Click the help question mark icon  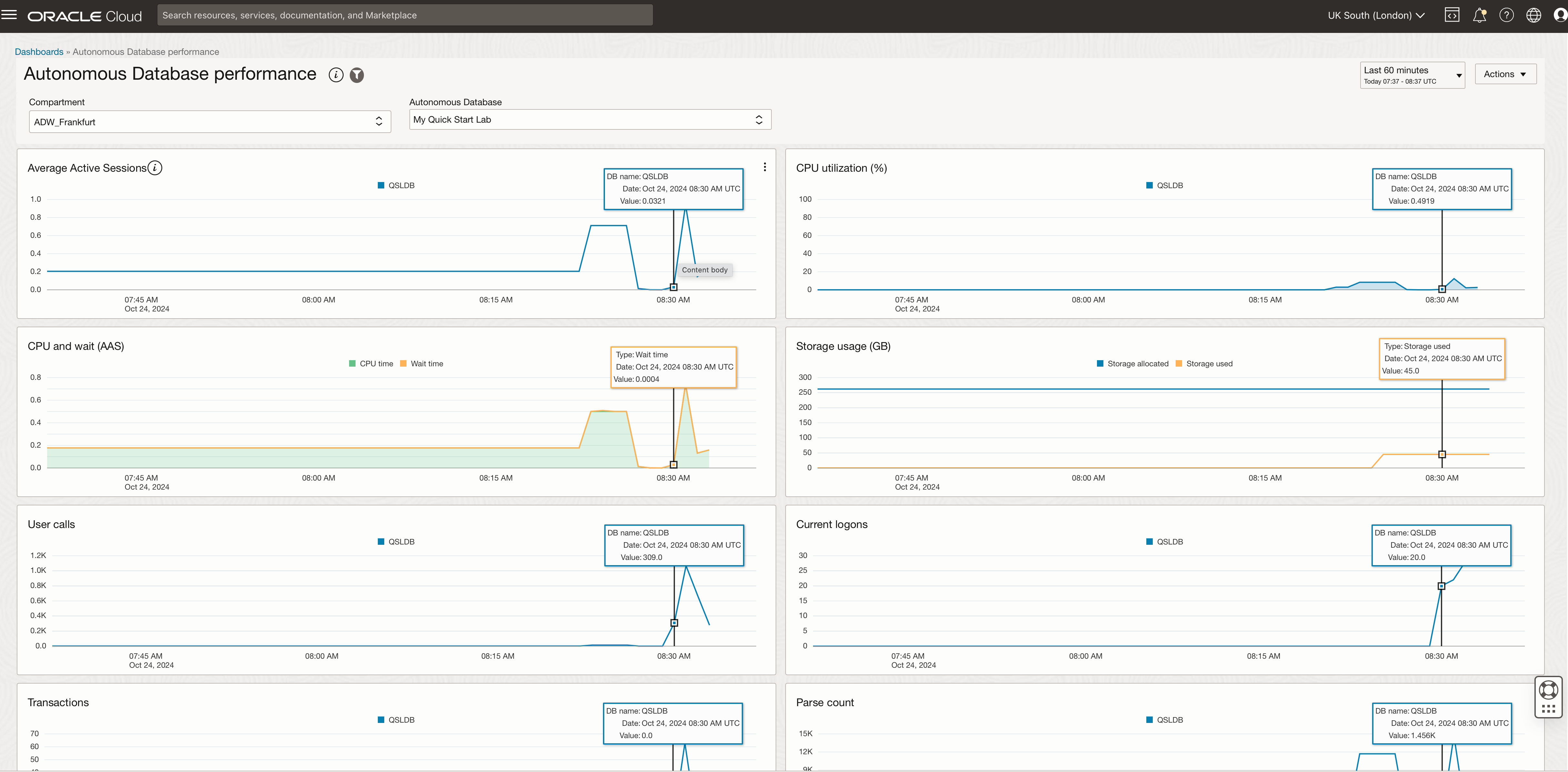pos(1506,15)
